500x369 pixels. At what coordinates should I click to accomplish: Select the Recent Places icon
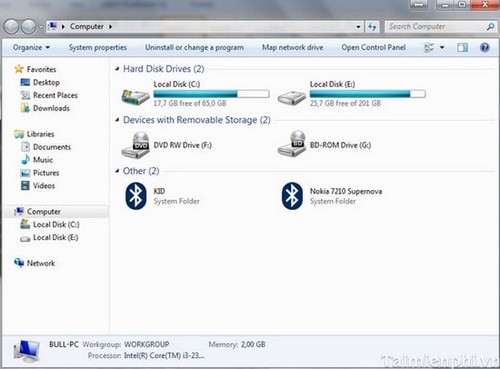[25, 95]
